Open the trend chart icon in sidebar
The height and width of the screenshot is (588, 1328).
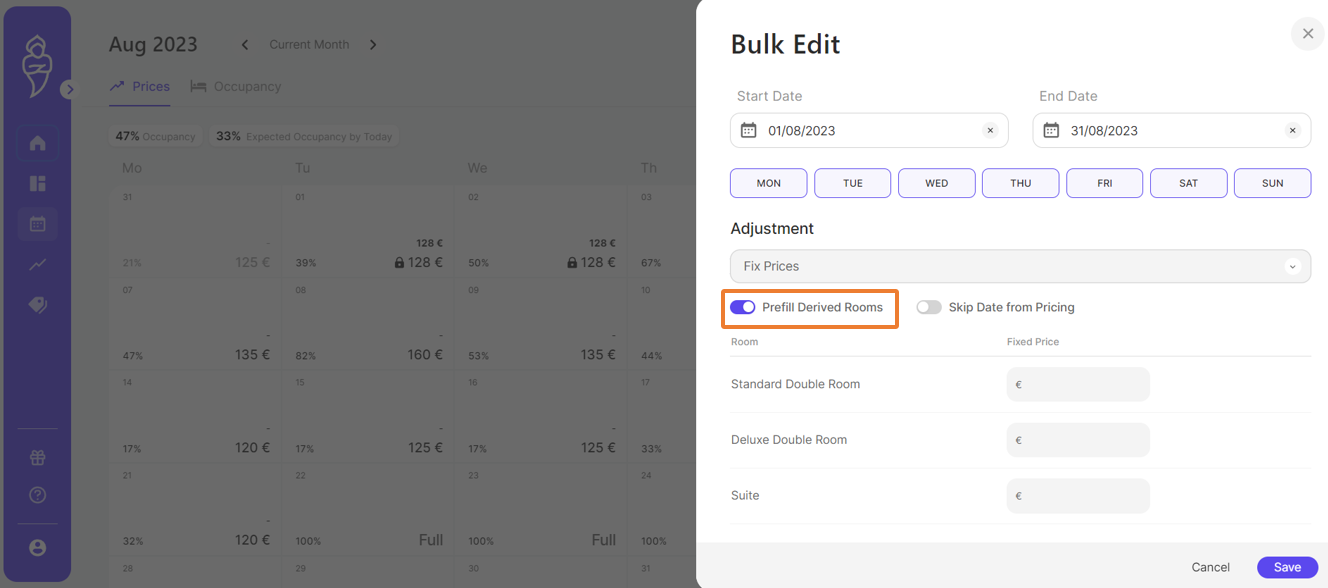click(x=38, y=265)
